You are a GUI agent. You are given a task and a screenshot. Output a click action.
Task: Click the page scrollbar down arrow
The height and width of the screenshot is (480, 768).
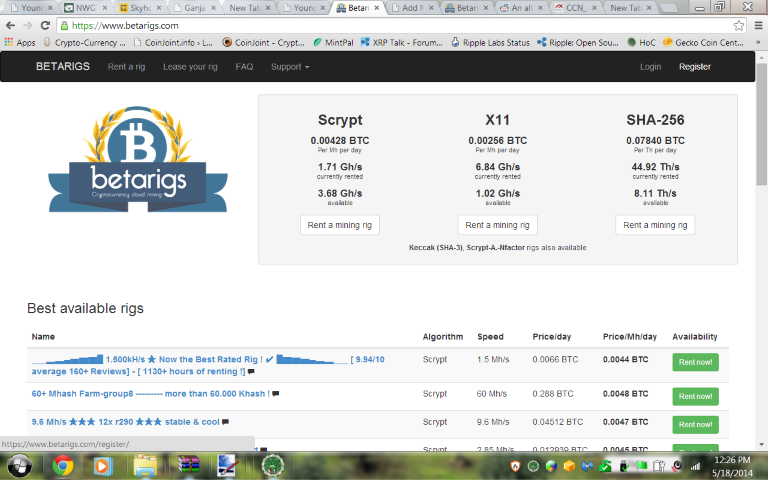point(761,445)
